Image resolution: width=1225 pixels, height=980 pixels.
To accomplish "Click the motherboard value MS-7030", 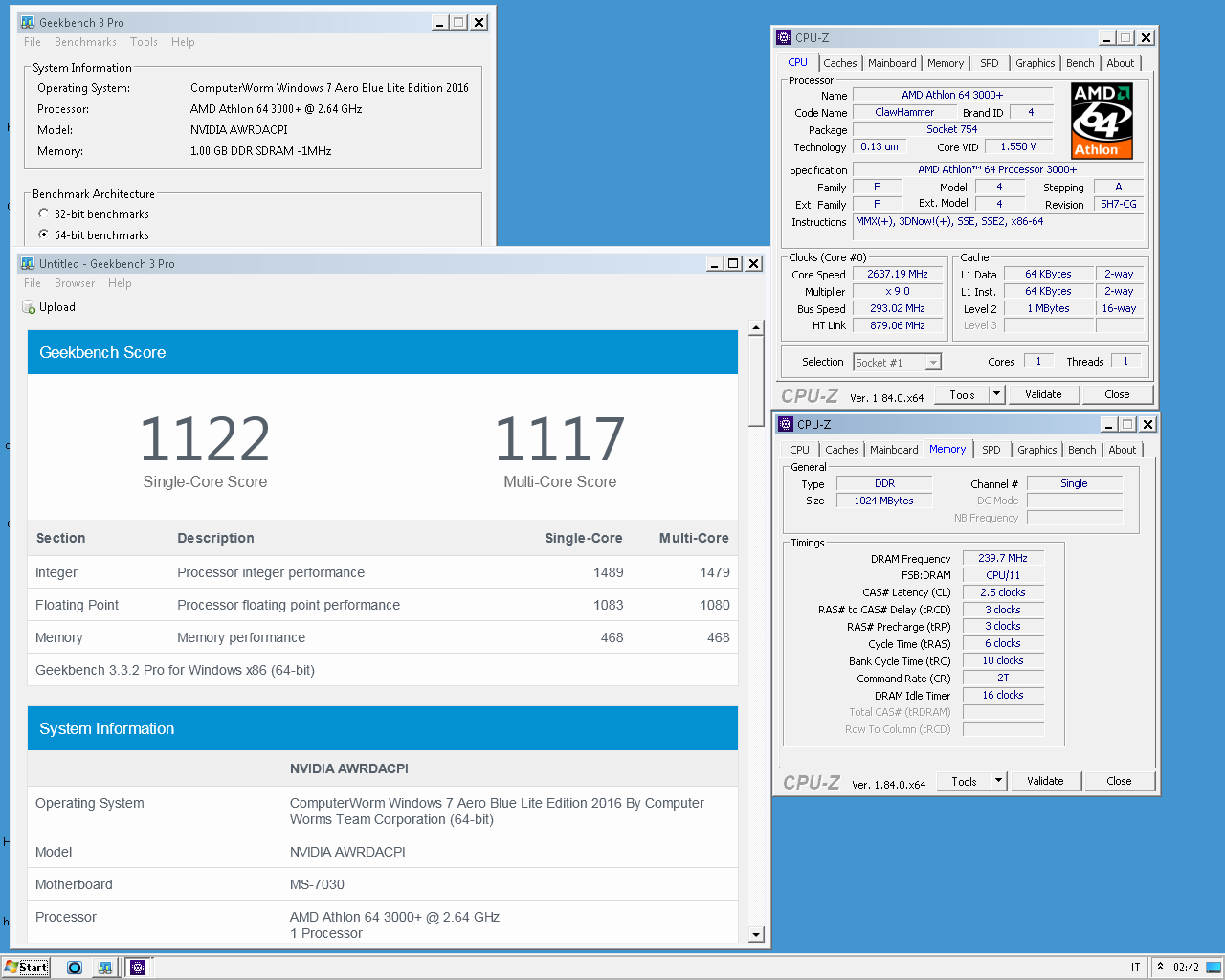I will click(x=317, y=884).
